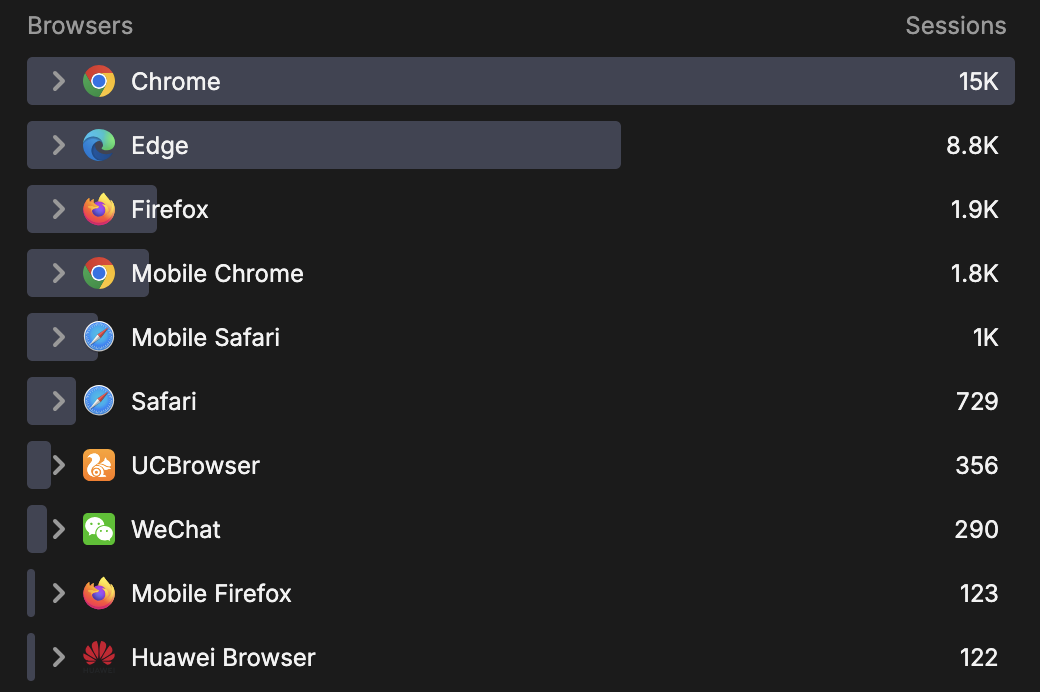Click the UCBrowser 356 sessions value
Screen dimensions: 1040x692
pyautogui.click(x=976, y=465)
